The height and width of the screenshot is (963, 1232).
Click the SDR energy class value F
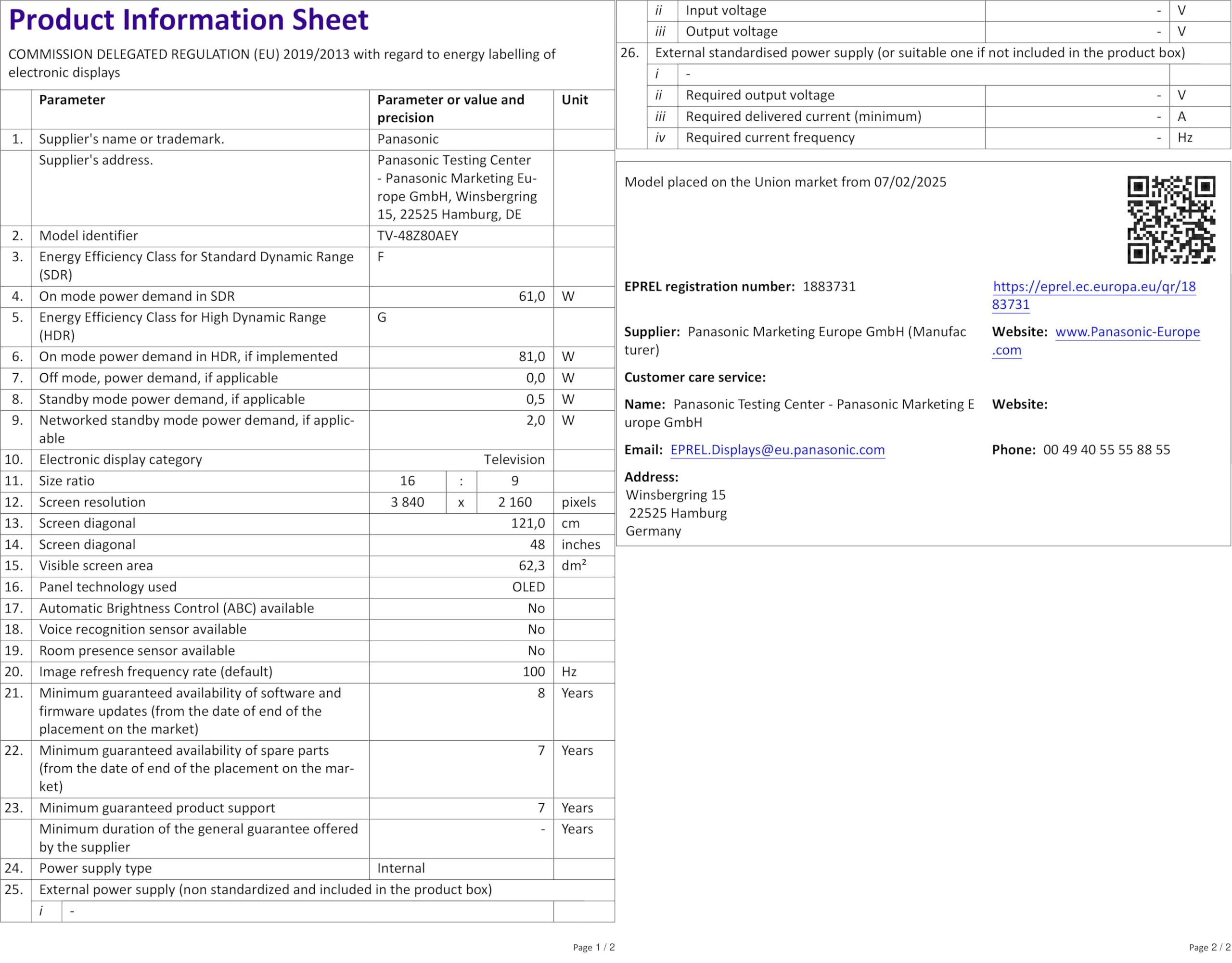point(381,257)
